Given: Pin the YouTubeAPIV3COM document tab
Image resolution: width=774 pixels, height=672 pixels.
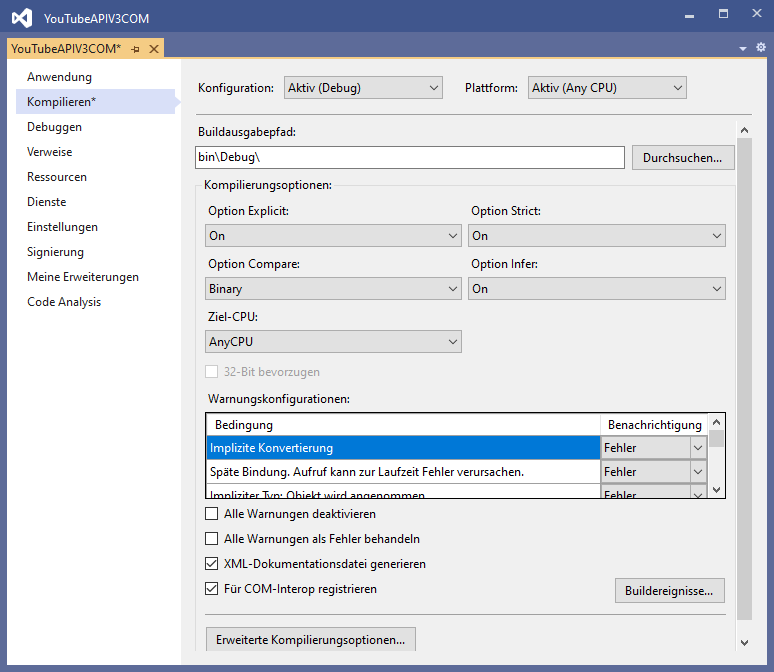Looking at the screenshot, I should point(135,49).
